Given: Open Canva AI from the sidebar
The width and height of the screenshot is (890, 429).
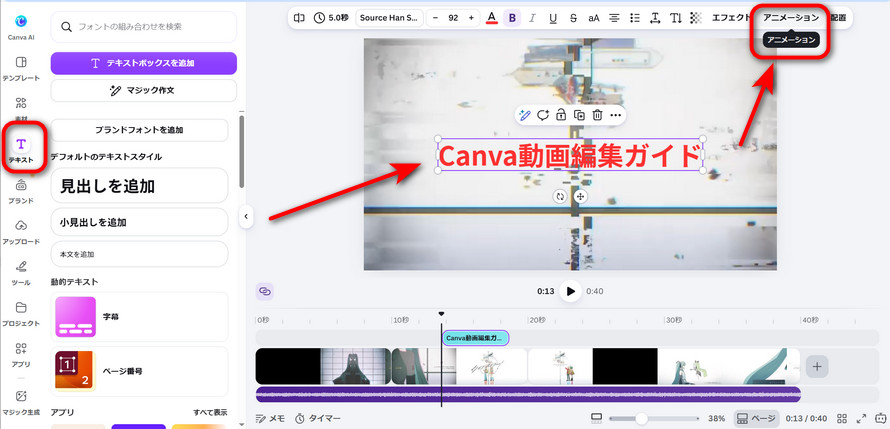Looking at the screenshot, I should coord(21,27).
